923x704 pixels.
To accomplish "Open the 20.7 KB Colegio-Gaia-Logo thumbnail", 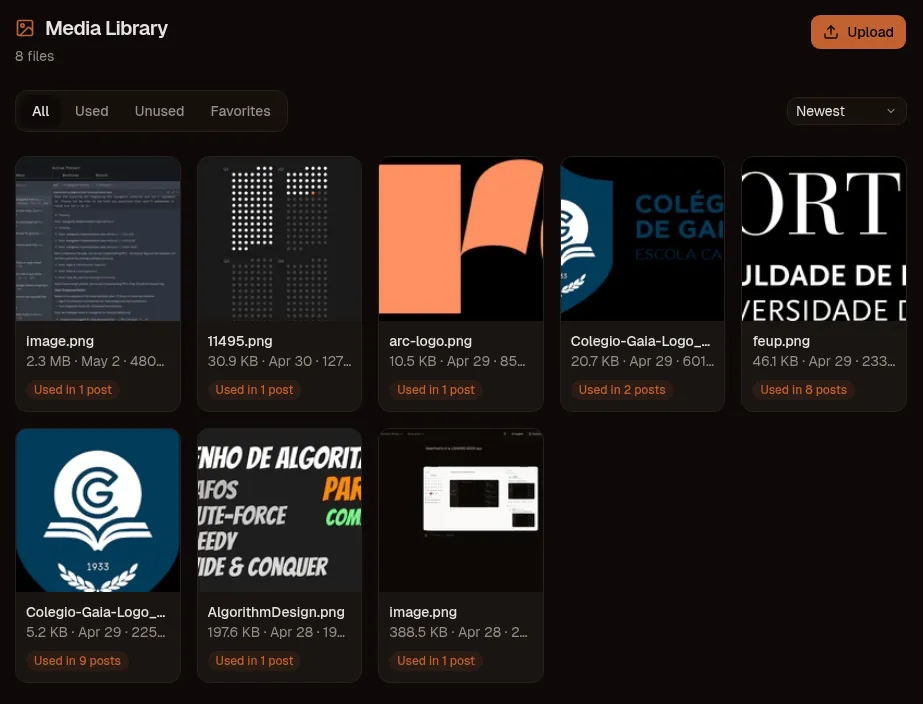I will (642, 239).
